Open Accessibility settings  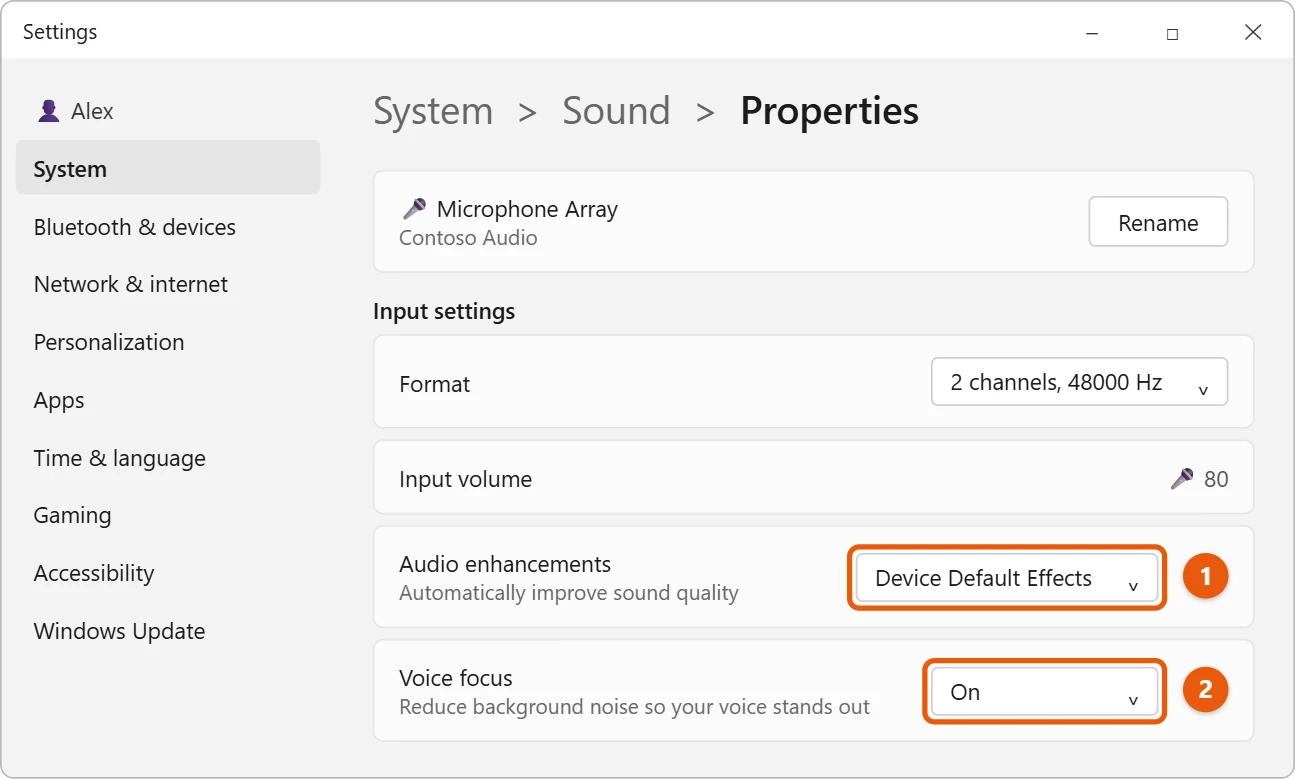[94, 573]
